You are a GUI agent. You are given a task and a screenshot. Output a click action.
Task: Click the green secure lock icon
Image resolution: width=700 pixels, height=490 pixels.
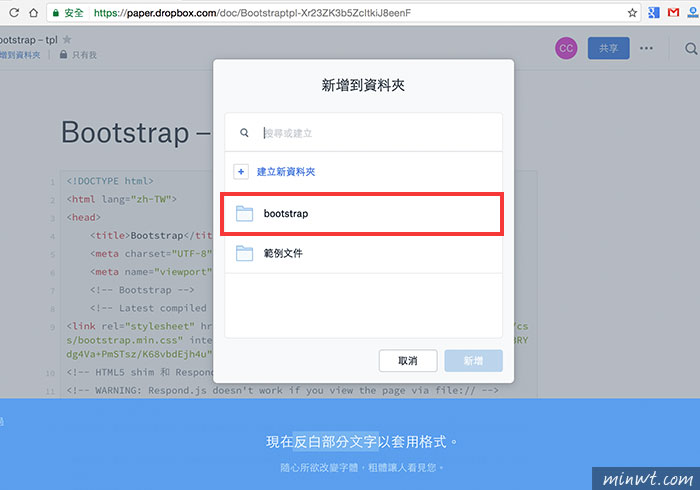tap(56, 13)
